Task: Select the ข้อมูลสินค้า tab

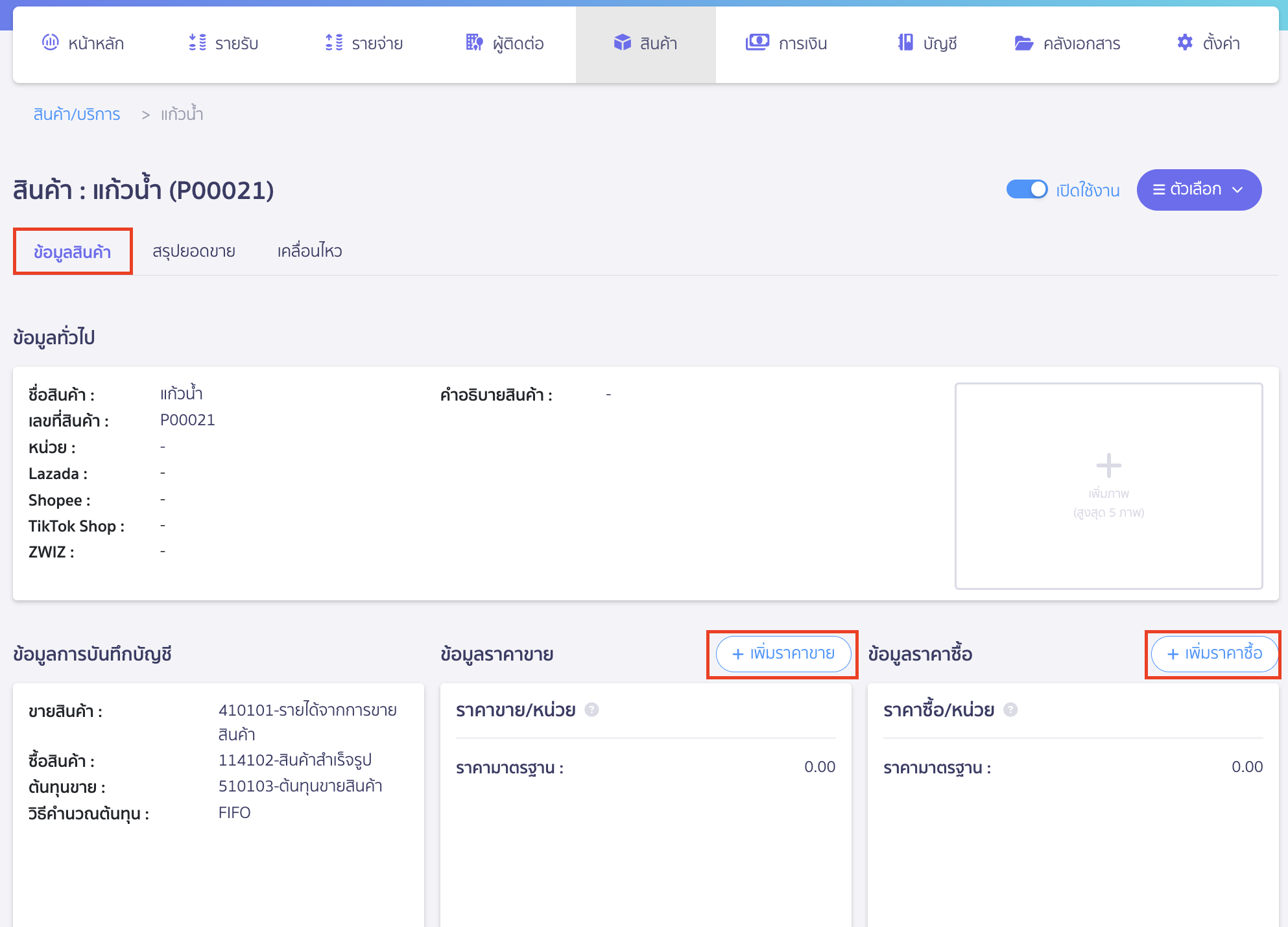Action: (72, 251)
